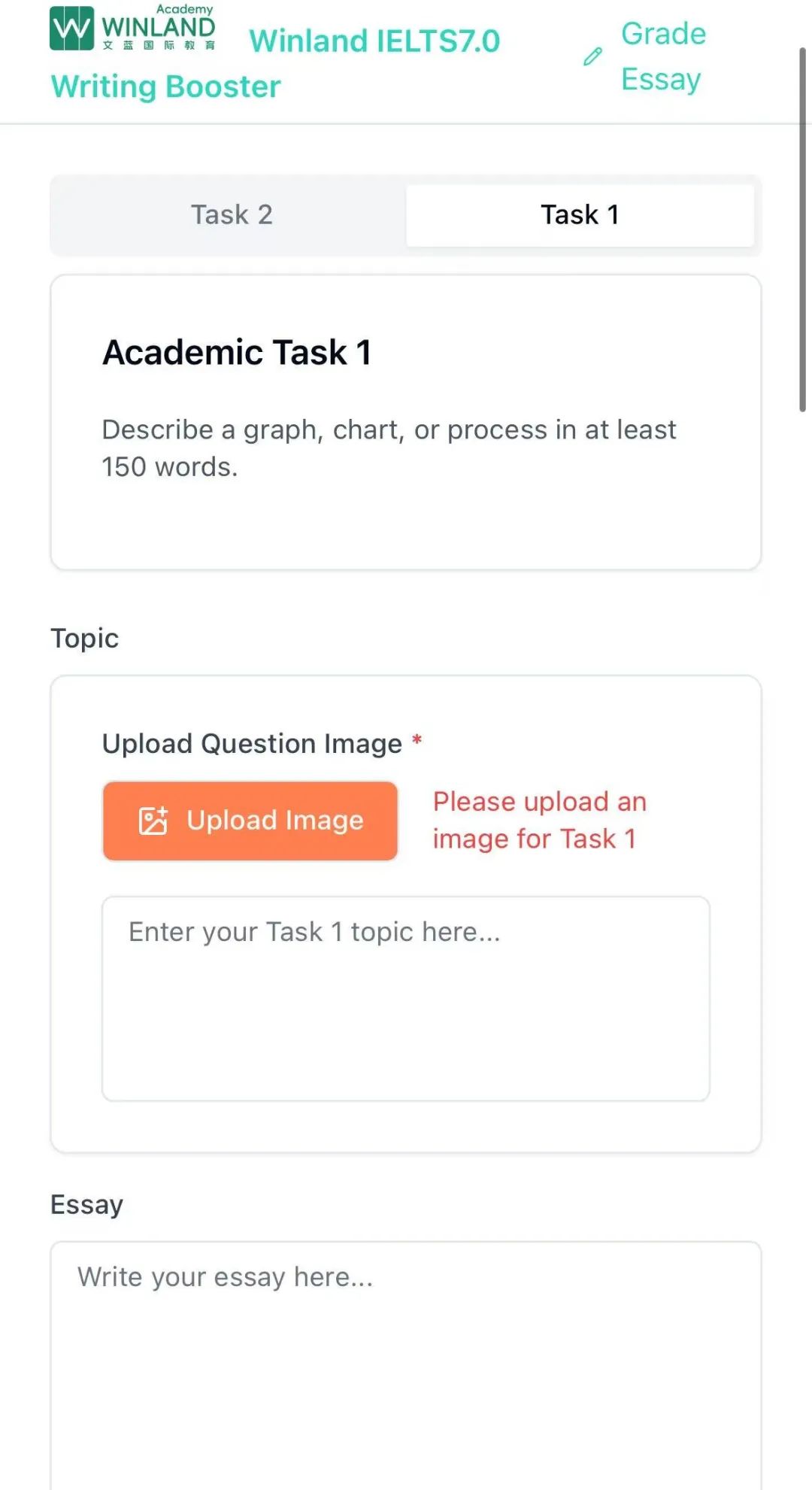Screen dimensions: 812x1490
Task: Click the Academic Task 1 info card
Action: coord(406,423)
